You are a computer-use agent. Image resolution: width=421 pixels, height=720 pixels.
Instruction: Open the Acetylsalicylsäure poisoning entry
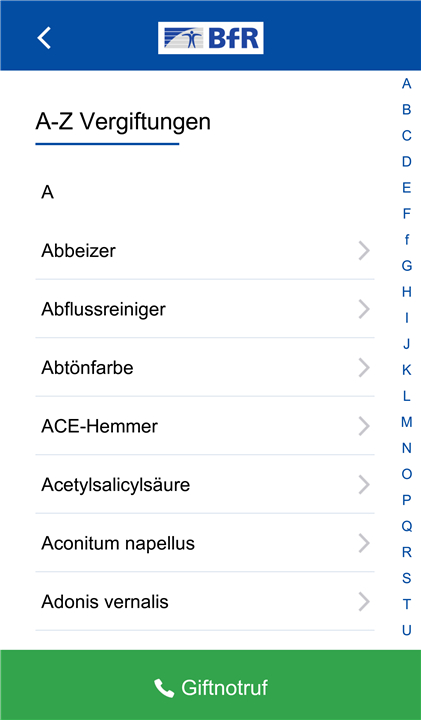tap(205, 485)
